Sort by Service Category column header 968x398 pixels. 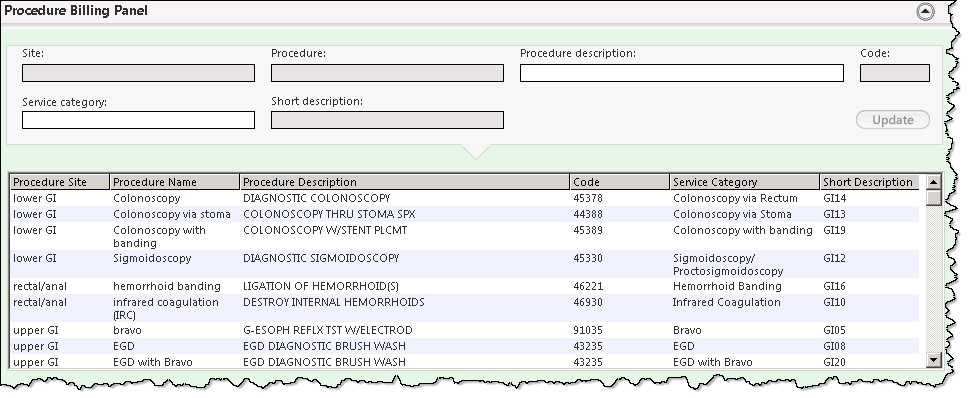point(745,182)
